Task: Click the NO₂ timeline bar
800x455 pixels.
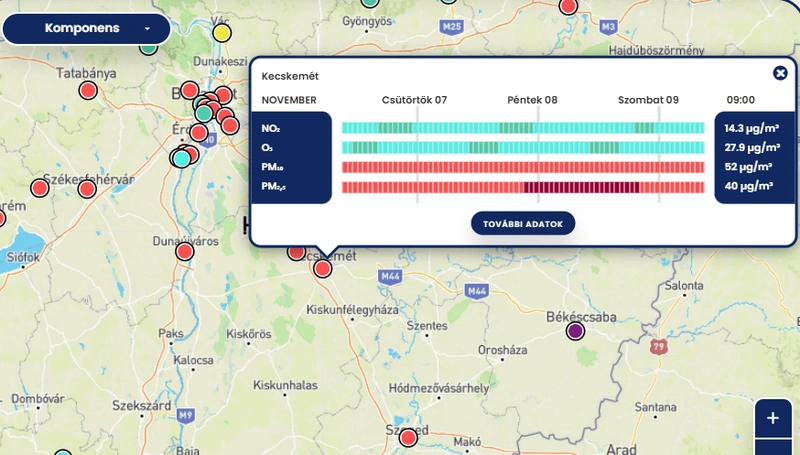Action: [x=523, y=128]
